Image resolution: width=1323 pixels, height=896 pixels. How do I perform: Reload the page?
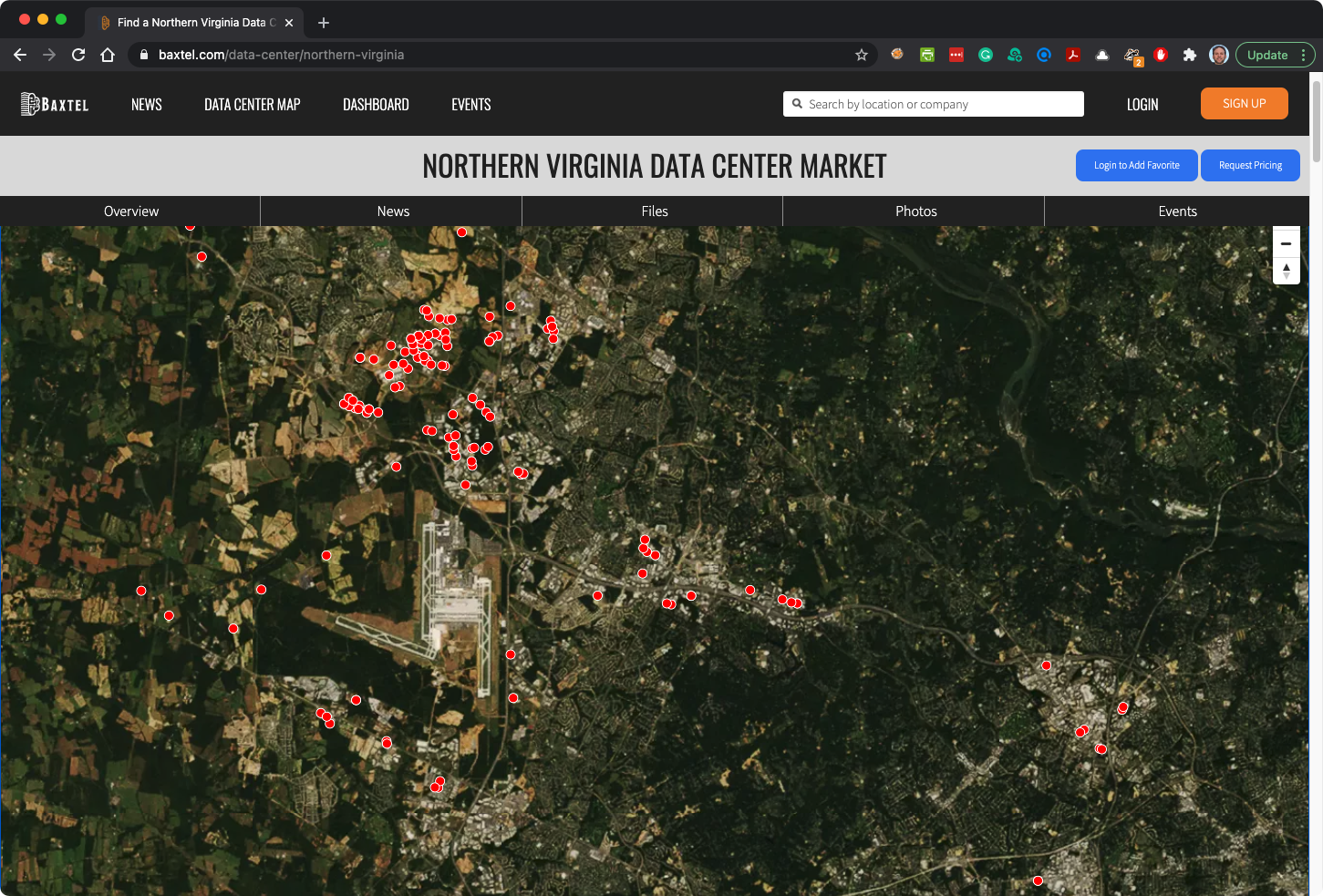[78, 55]
